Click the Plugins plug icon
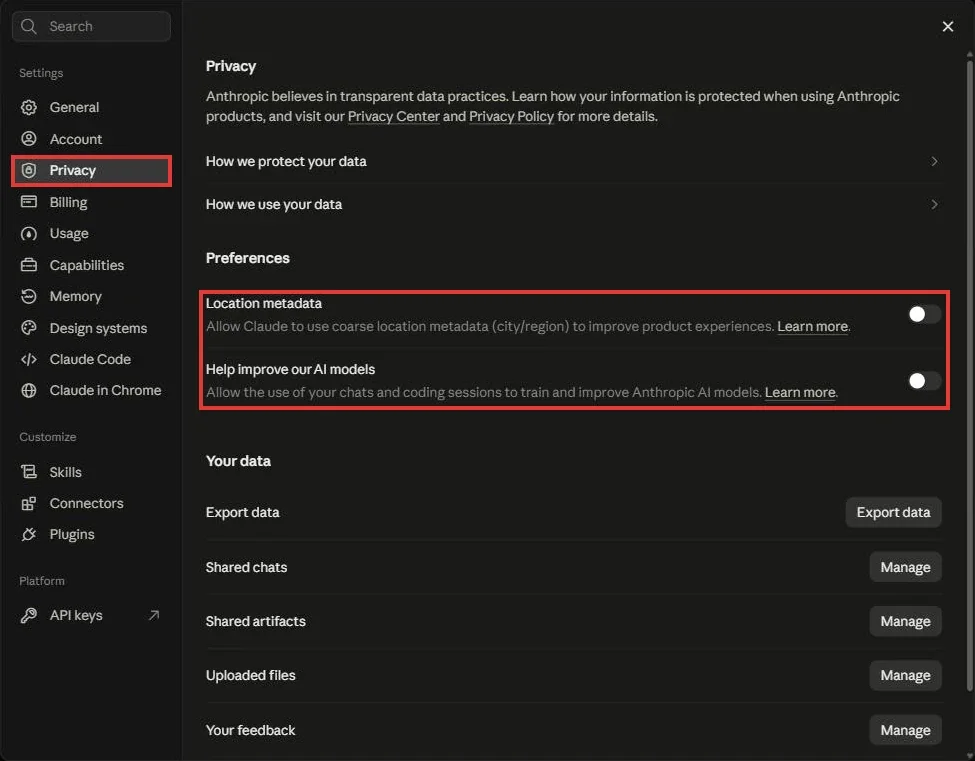This screenshot has width=975, height=761. 29,534
